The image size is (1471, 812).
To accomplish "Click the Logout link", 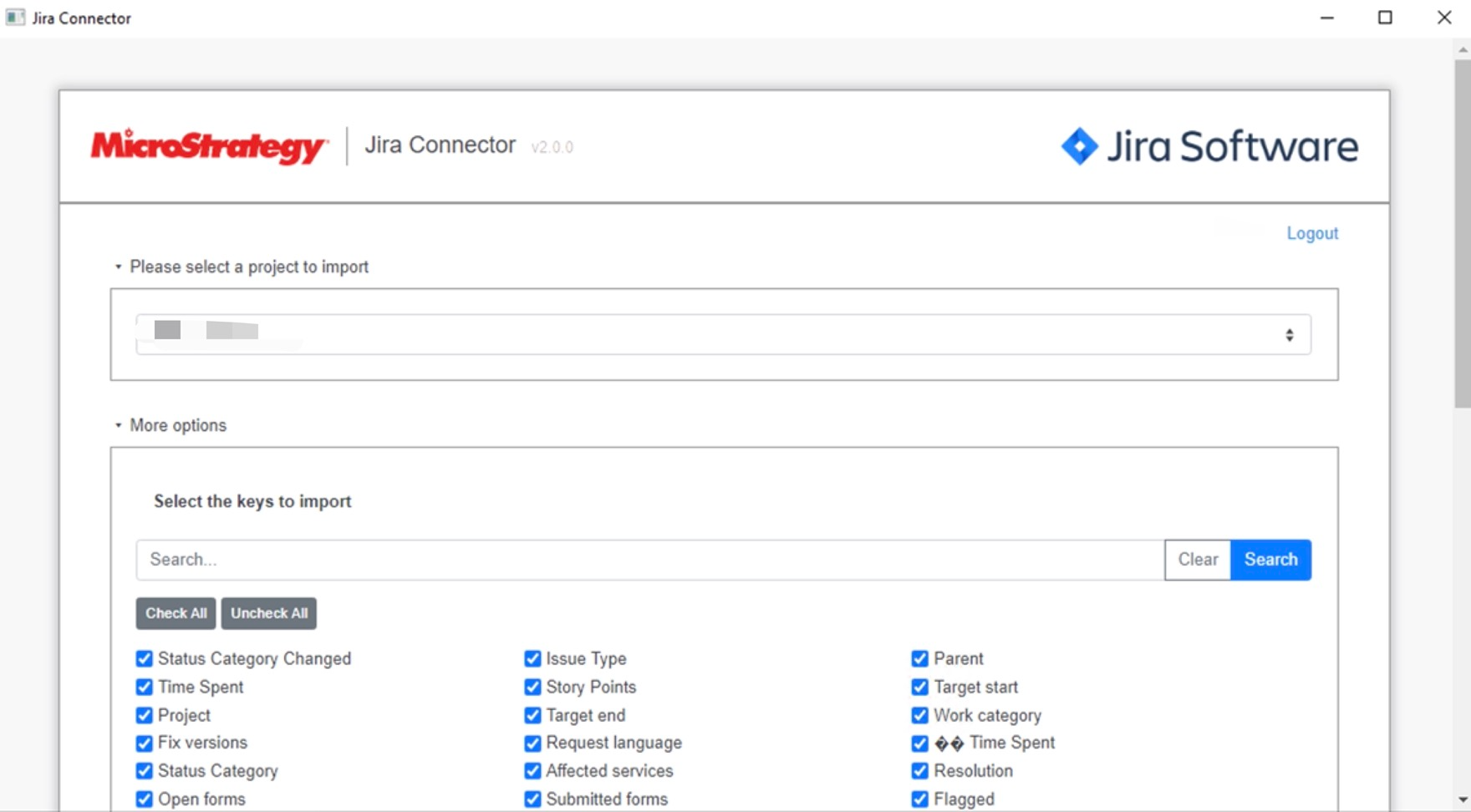I will [1311, 234].
